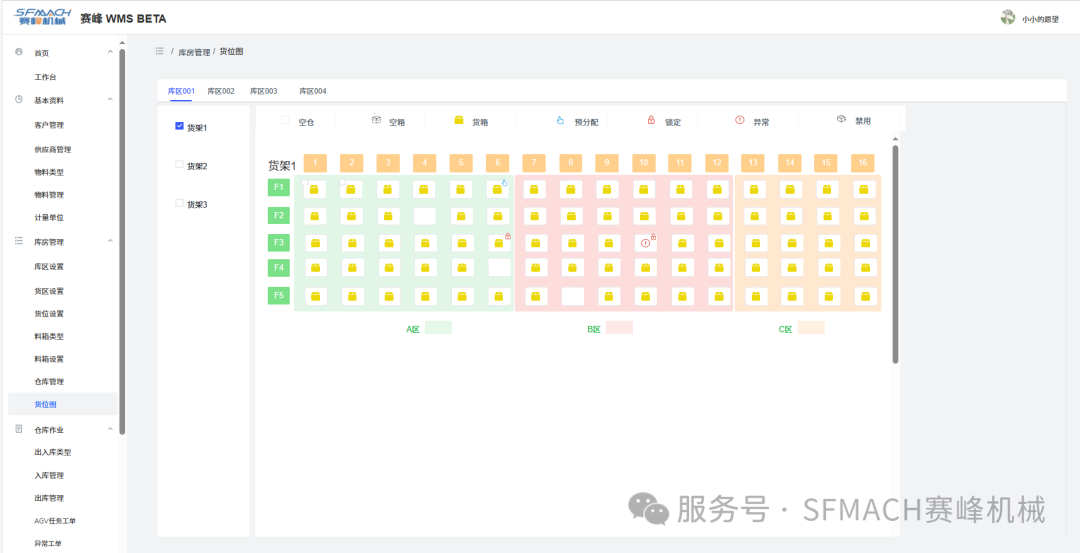
Task: Tick the 货架3 checkbox
Action: 179,203
